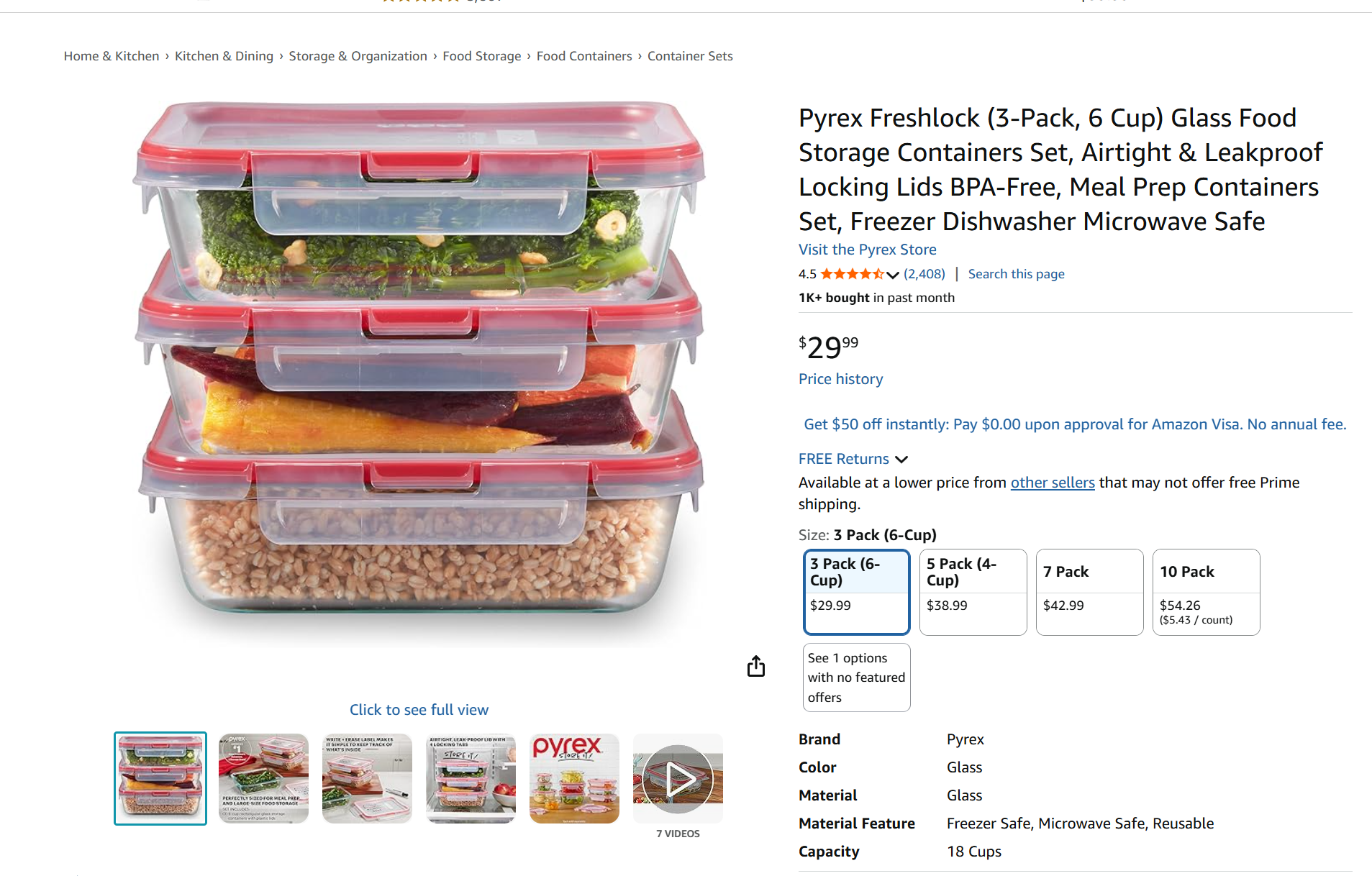Viewport: 1372px width, 876px height.
Task: Open the Price history link
Action: coord(840,379)
